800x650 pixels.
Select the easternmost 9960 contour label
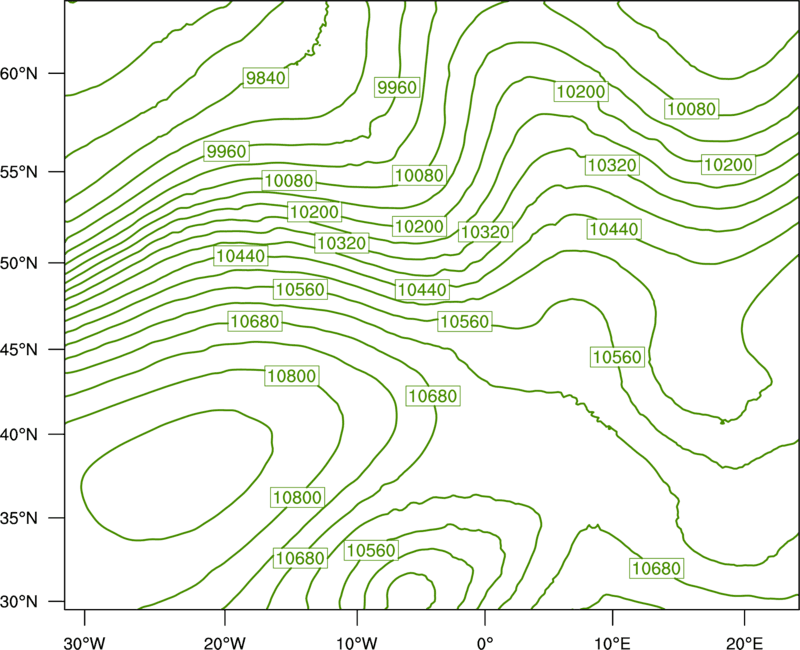[397, 88]
